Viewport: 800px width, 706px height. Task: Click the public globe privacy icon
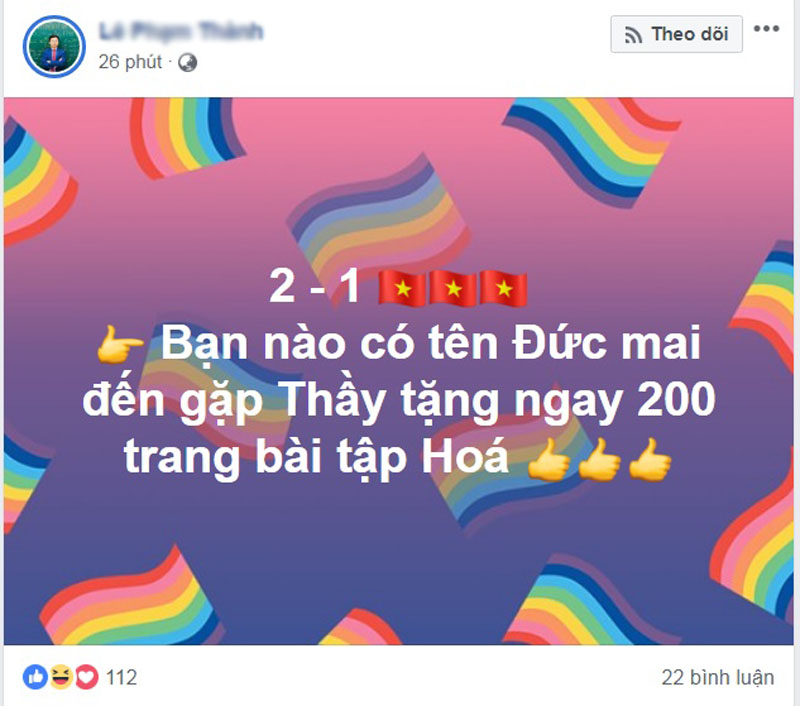[x=187, y=63]
